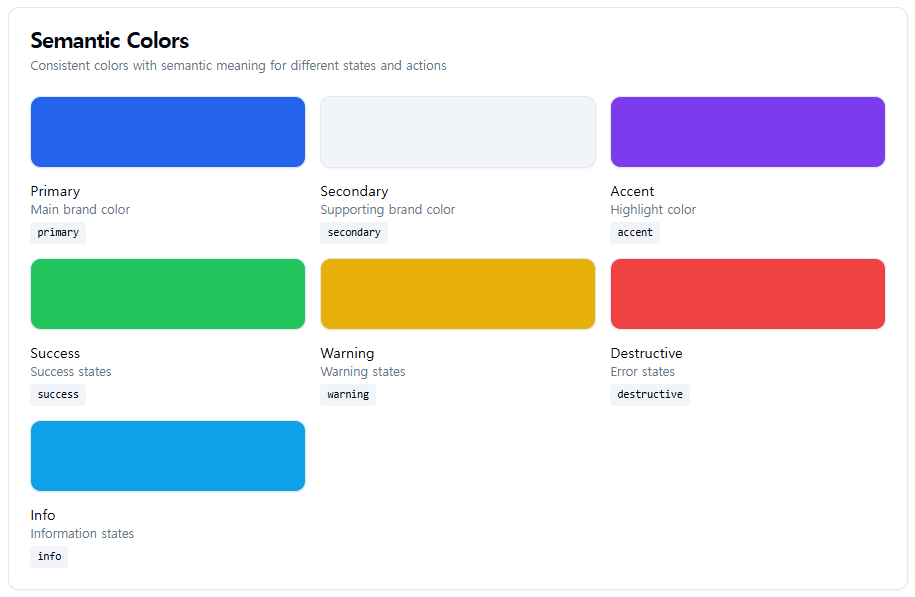Select the light gray Secondary swatch
The image size is (915, 597).
pyautogui.click(x=458, y=132)
